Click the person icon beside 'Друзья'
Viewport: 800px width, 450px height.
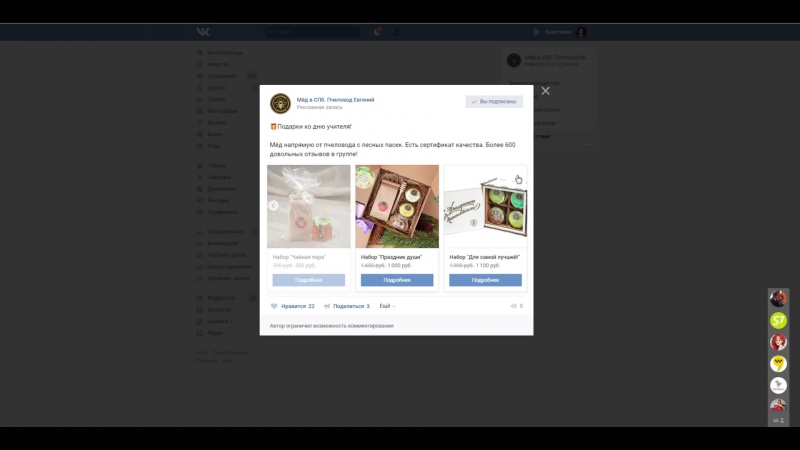tap(199, 88)
